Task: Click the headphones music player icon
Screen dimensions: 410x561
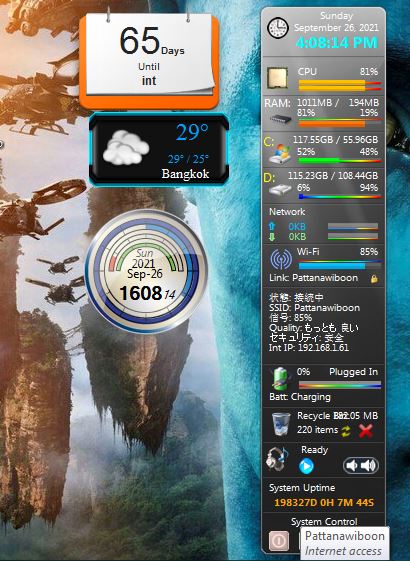Action: 277,459
